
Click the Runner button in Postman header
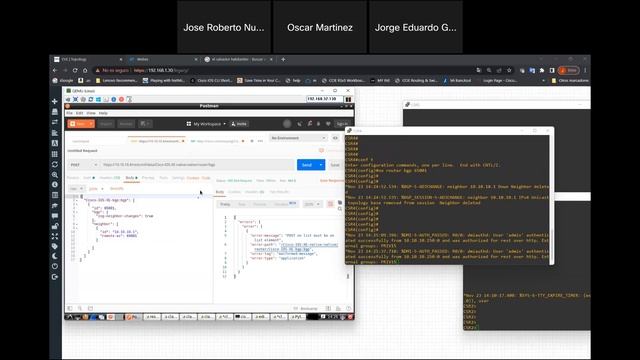(126, 124)
